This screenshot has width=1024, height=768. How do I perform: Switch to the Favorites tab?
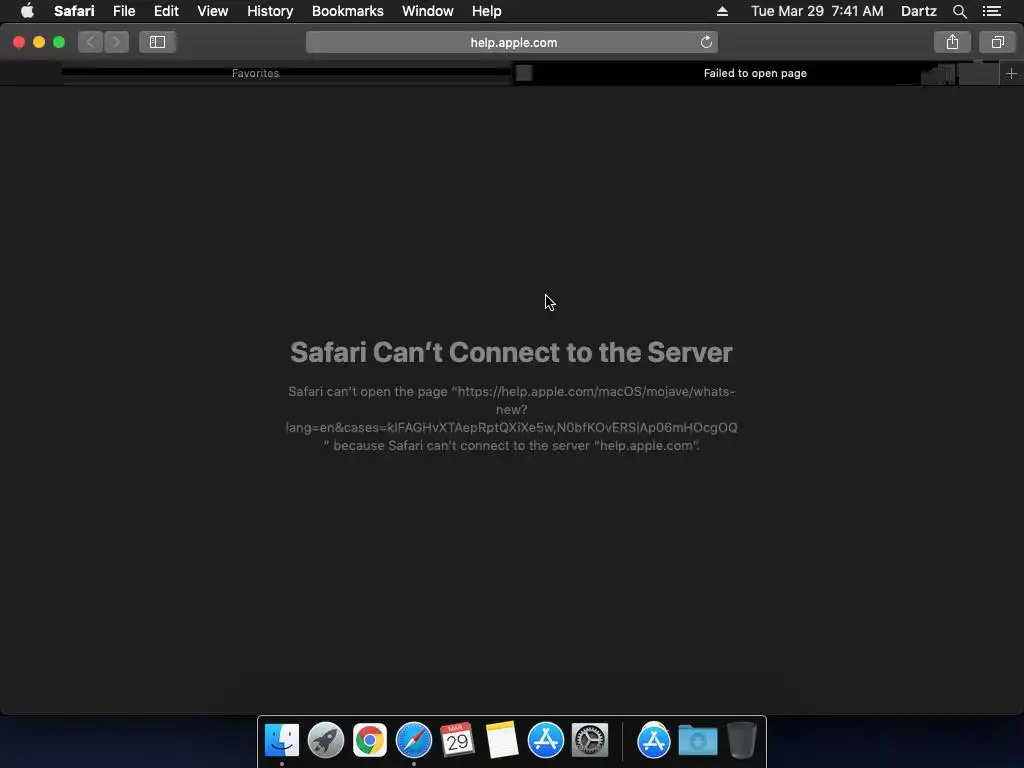255,73
